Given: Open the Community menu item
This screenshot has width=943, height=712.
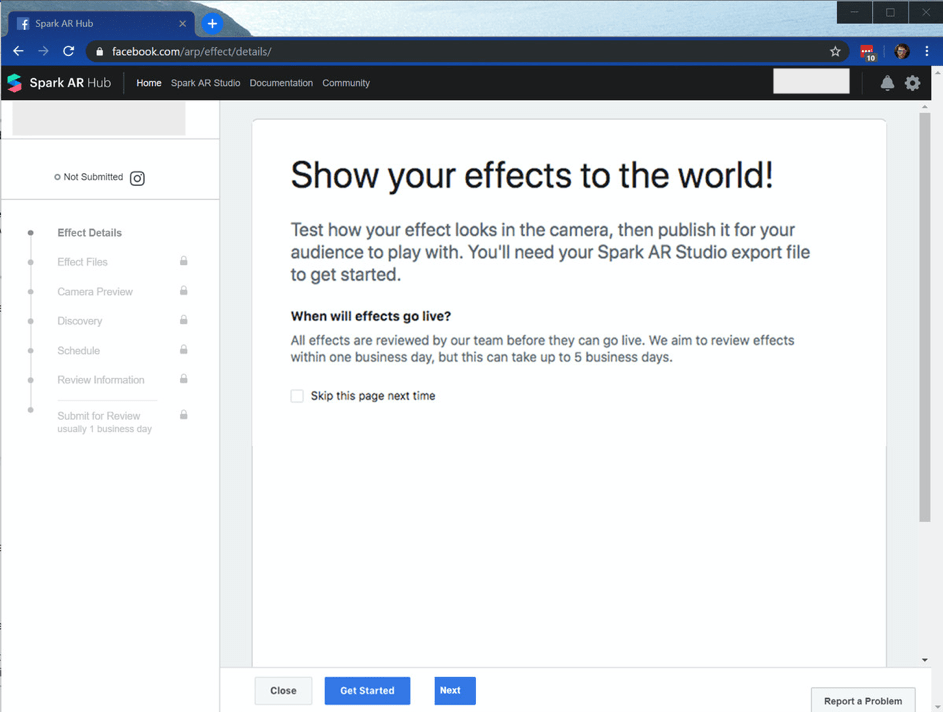Looking at the screenshot, I should coord(346,83).
